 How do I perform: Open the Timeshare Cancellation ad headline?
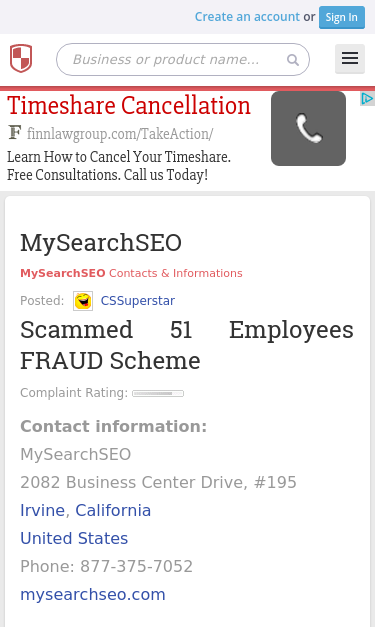[x=129, y=106]
